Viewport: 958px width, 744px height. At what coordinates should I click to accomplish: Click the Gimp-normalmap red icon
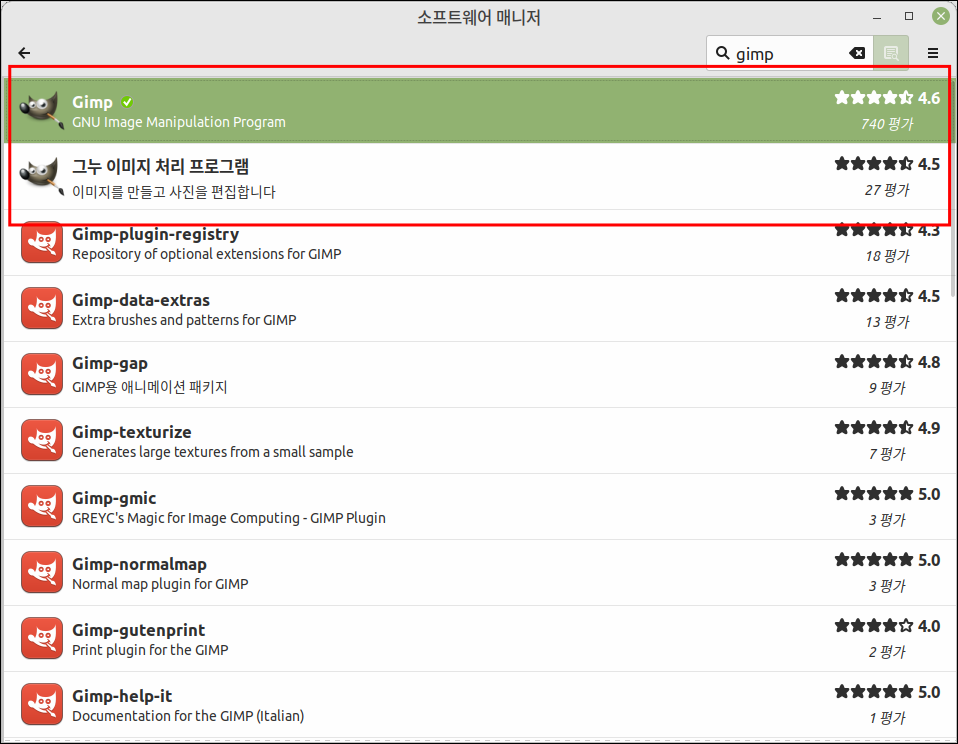pyautogui.click(x=42, y=572)
